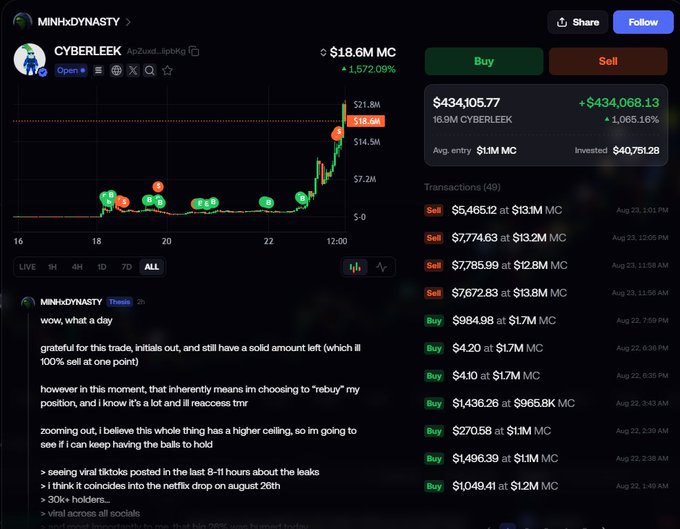
Task: Click the CYBERLEEK token name
Action: [x=88, y=51]
